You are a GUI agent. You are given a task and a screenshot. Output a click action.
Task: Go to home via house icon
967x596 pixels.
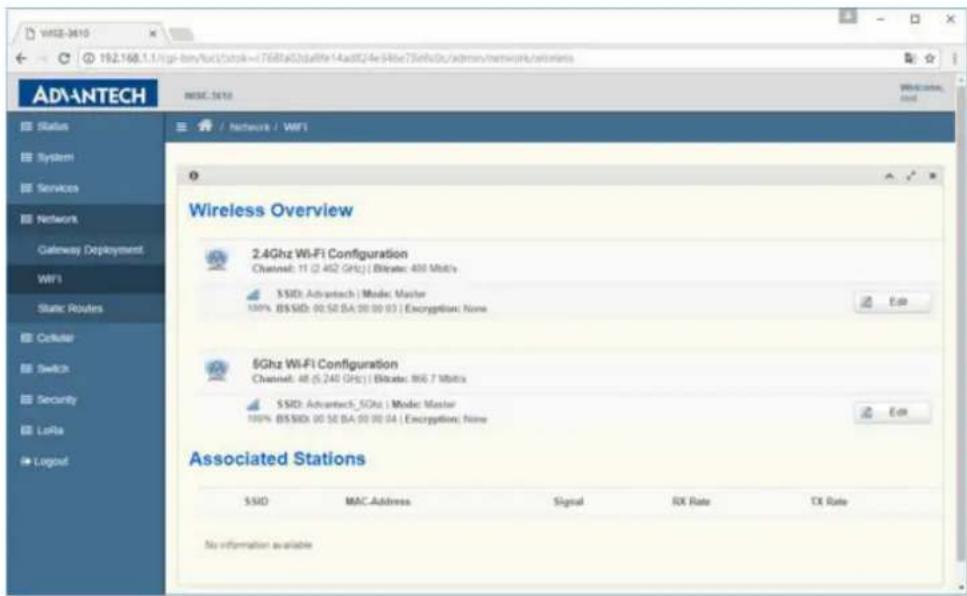205,126
